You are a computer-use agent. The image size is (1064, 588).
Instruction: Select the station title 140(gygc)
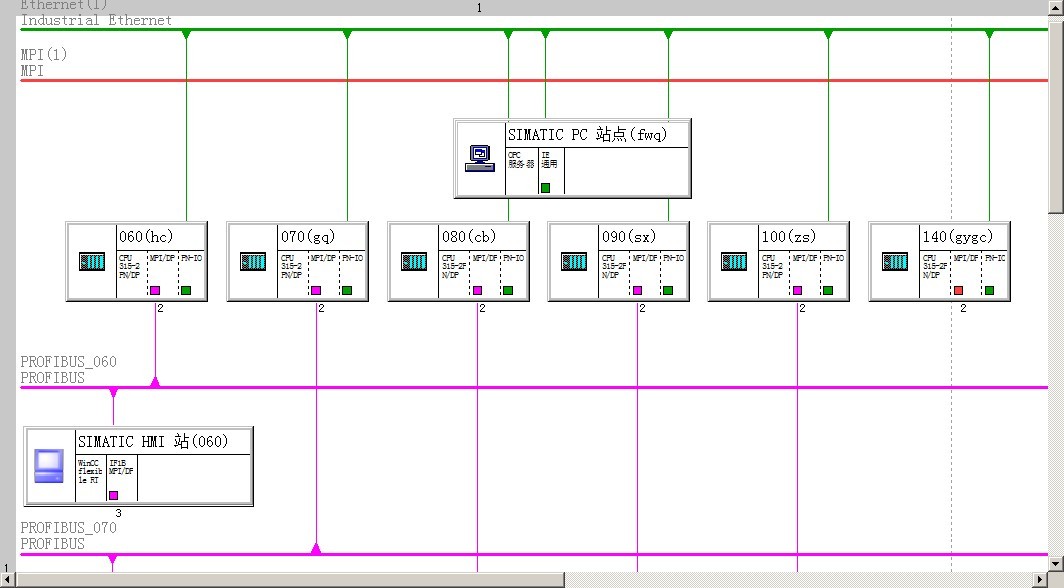957,237
